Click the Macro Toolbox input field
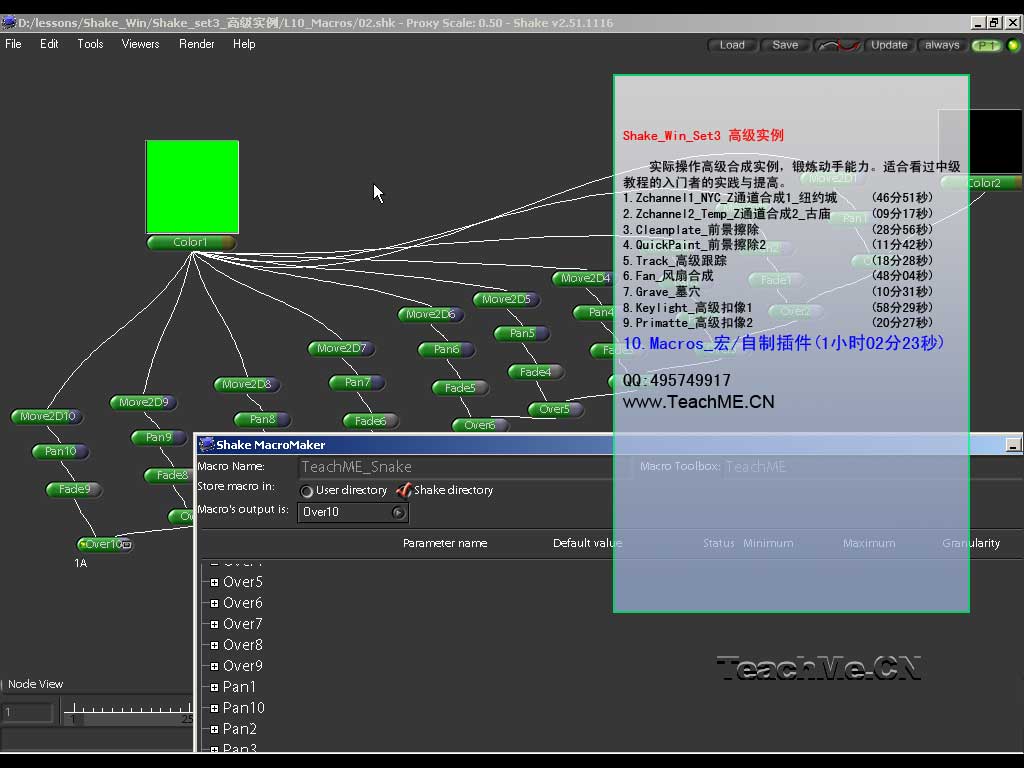1024x768 pixels. point(872,467)
